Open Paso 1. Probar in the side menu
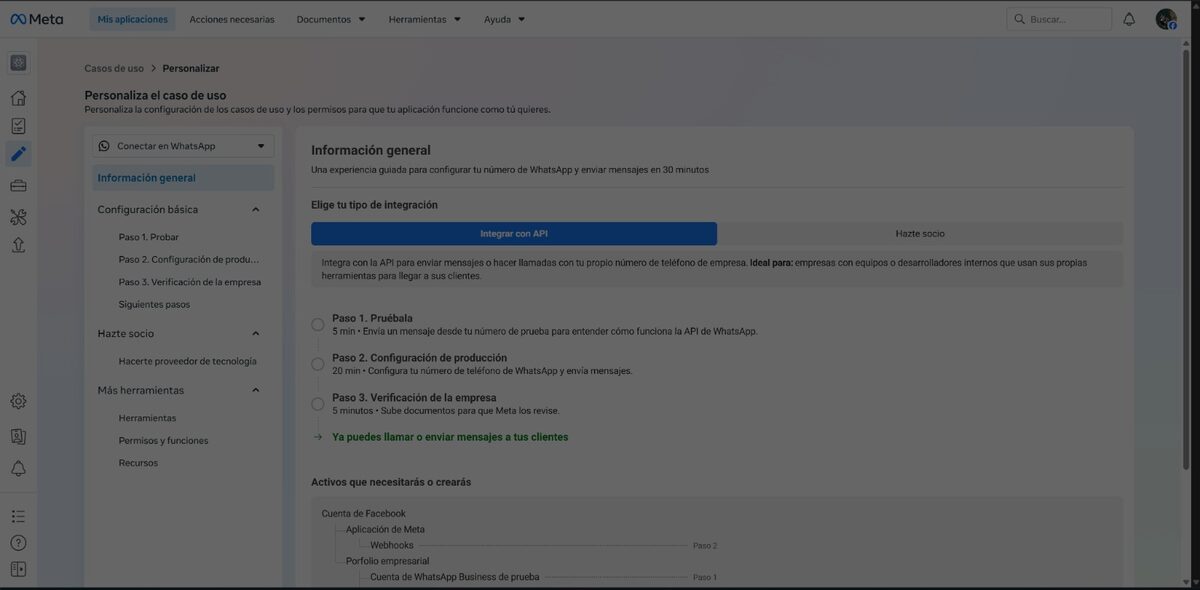1200x590 pixels. point(149,237)
